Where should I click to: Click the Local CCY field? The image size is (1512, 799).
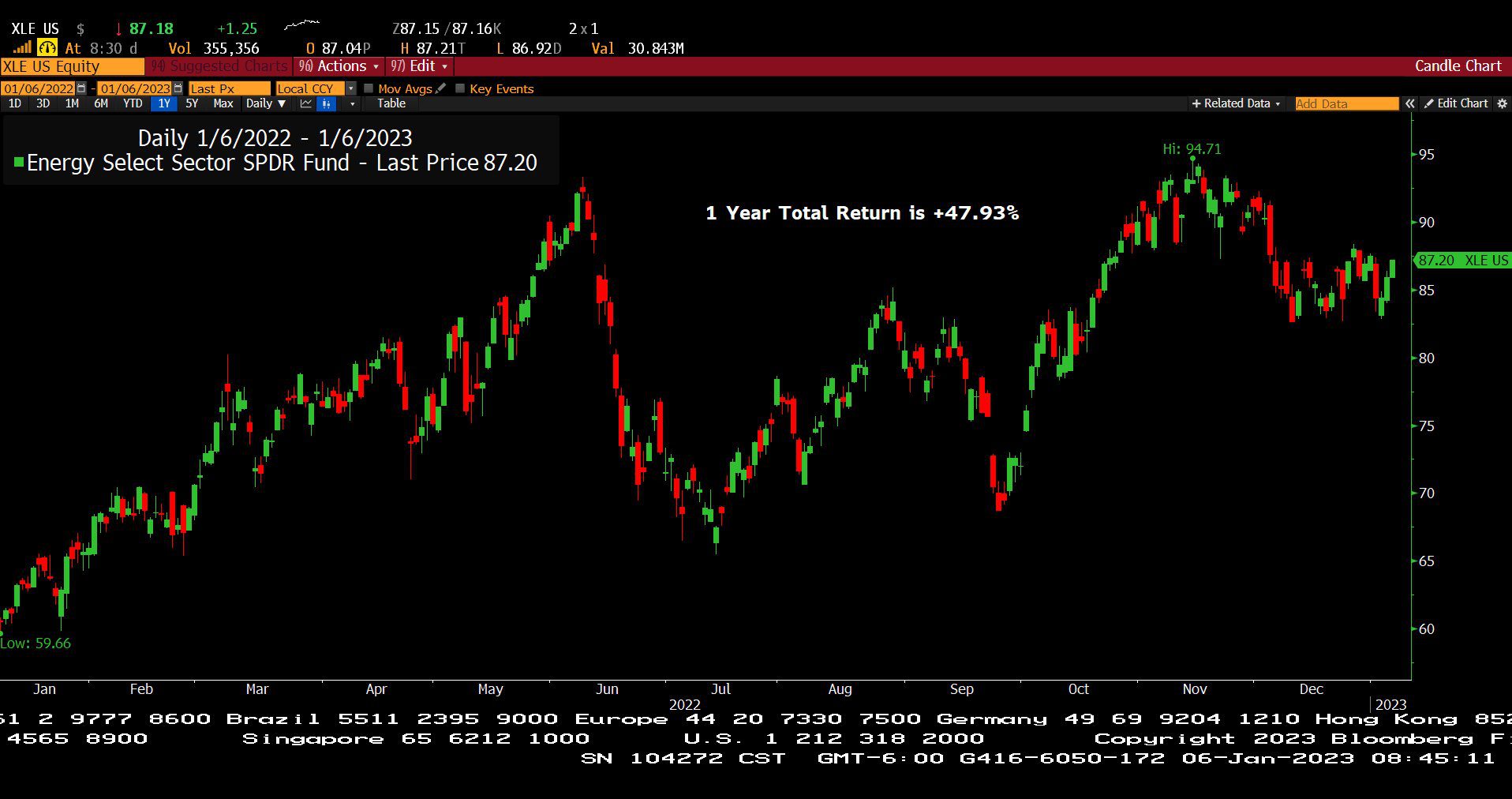[310, 88]
